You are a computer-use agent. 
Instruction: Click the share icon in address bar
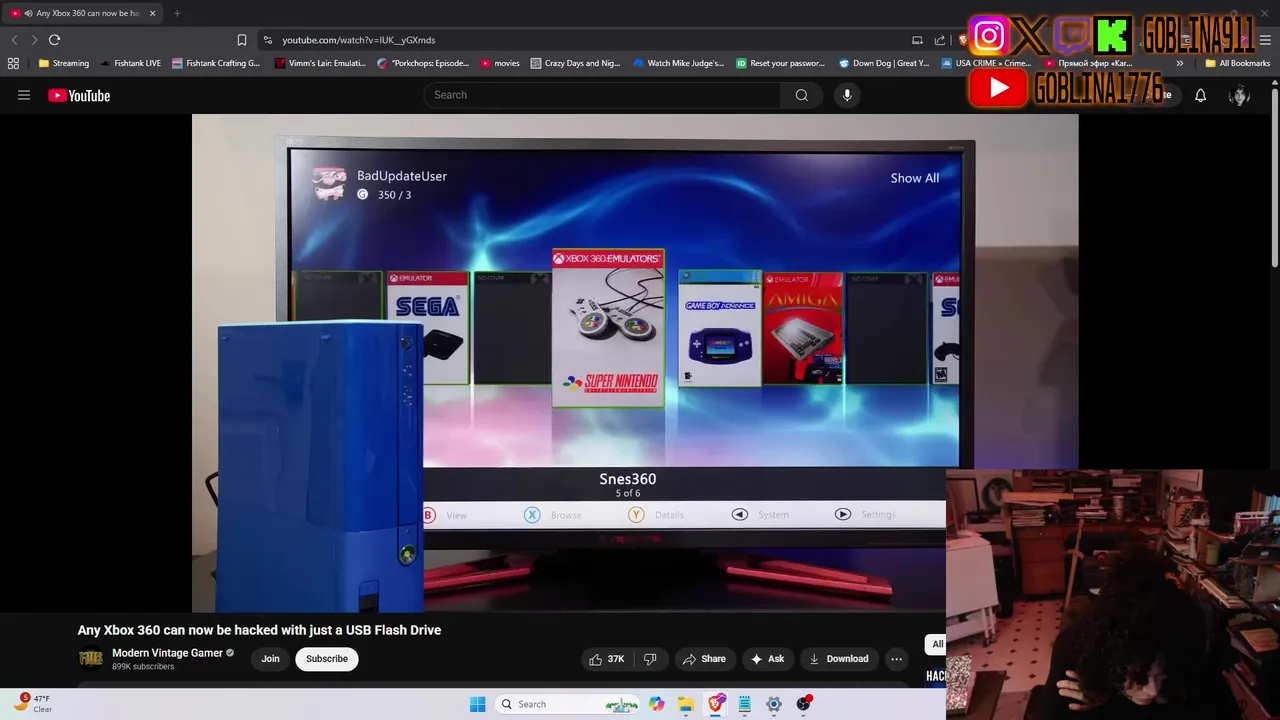[939, 40]
